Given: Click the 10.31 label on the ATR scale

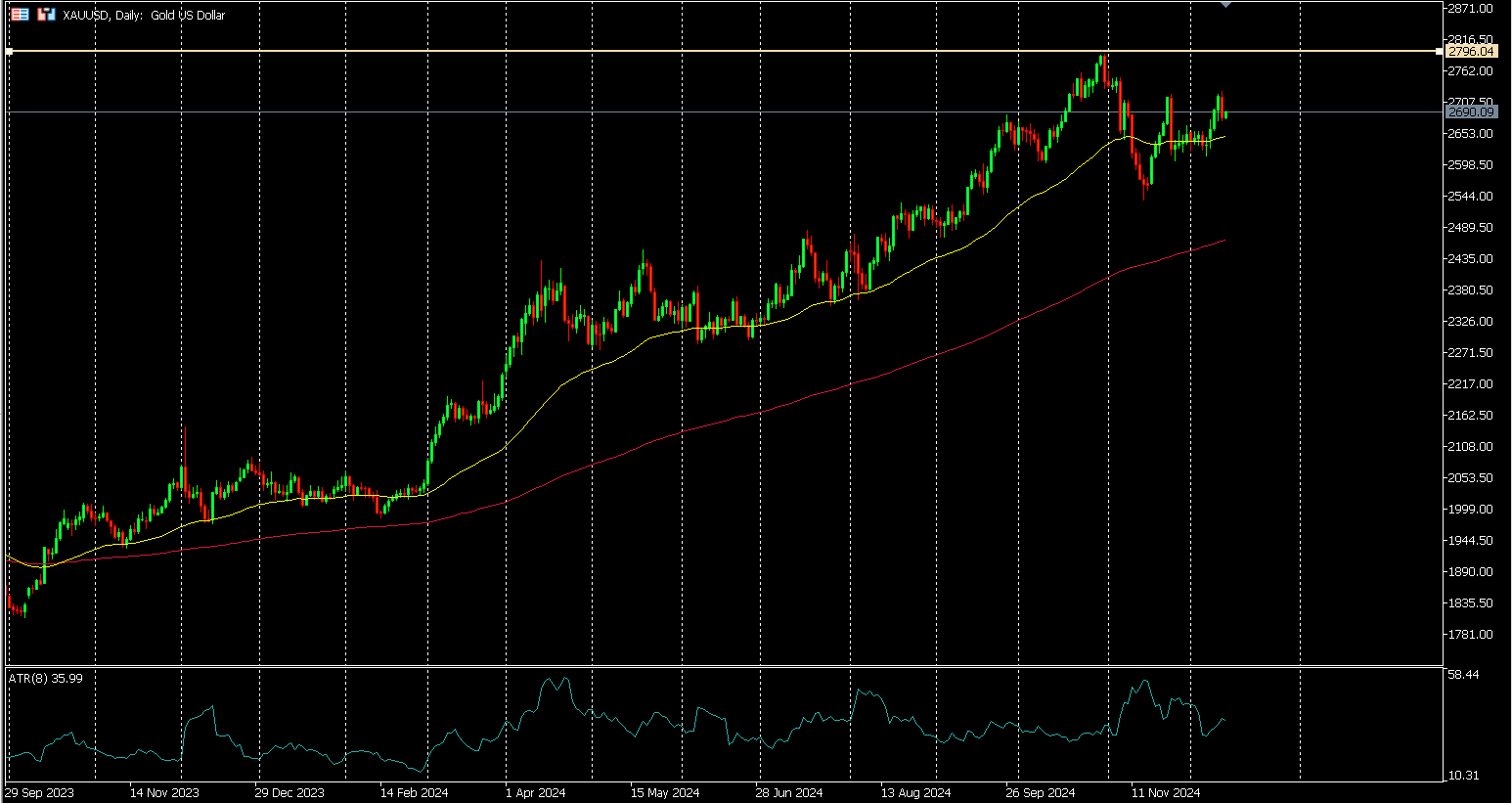Looking at the screenshot, I should [1464, 775].
